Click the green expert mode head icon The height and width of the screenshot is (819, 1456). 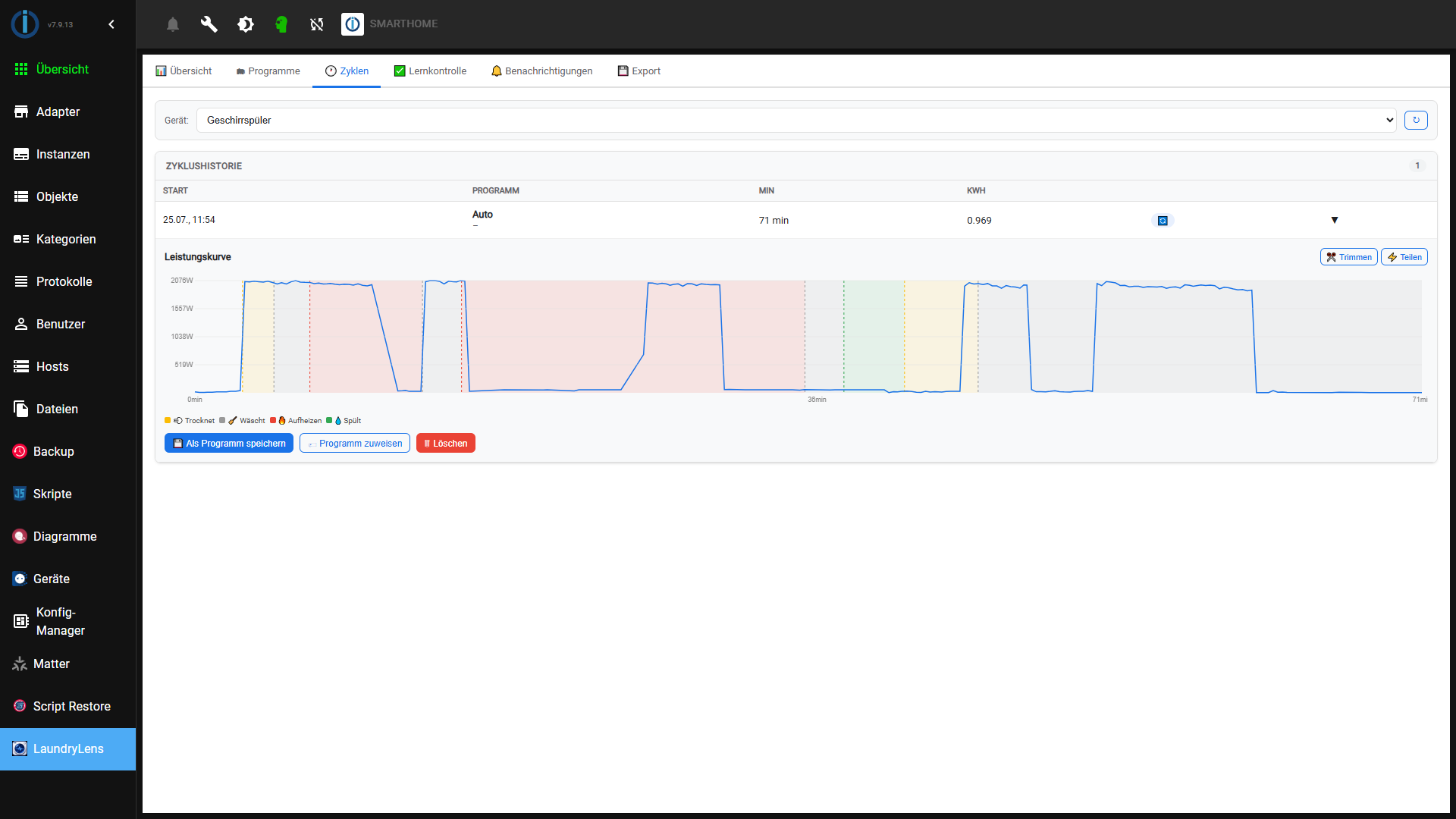point(281,24)
